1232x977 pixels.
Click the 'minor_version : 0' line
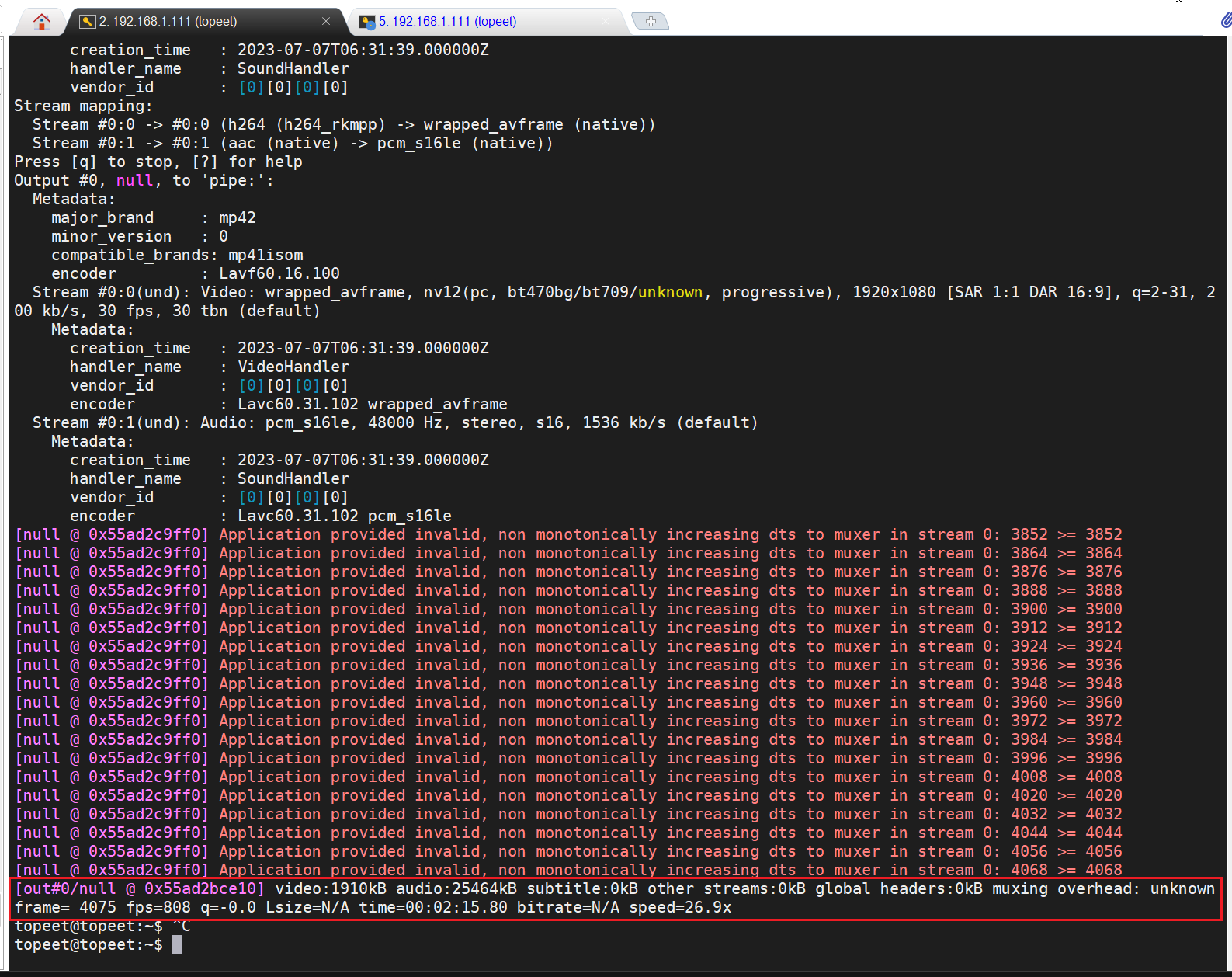[140, 236]
